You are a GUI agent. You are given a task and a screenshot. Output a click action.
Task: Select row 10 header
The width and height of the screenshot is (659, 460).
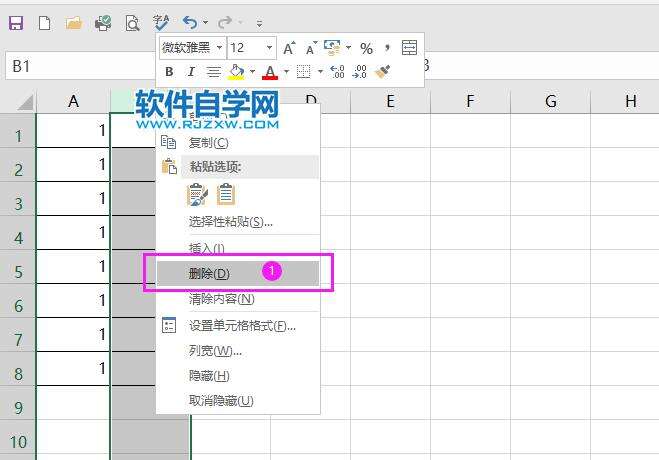18,437
